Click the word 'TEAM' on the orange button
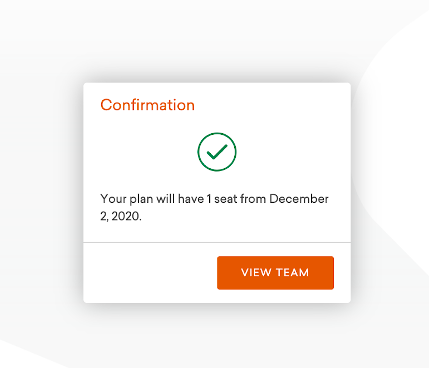The height and width of the screenshot is (384, 429). [x=292, y=272]
